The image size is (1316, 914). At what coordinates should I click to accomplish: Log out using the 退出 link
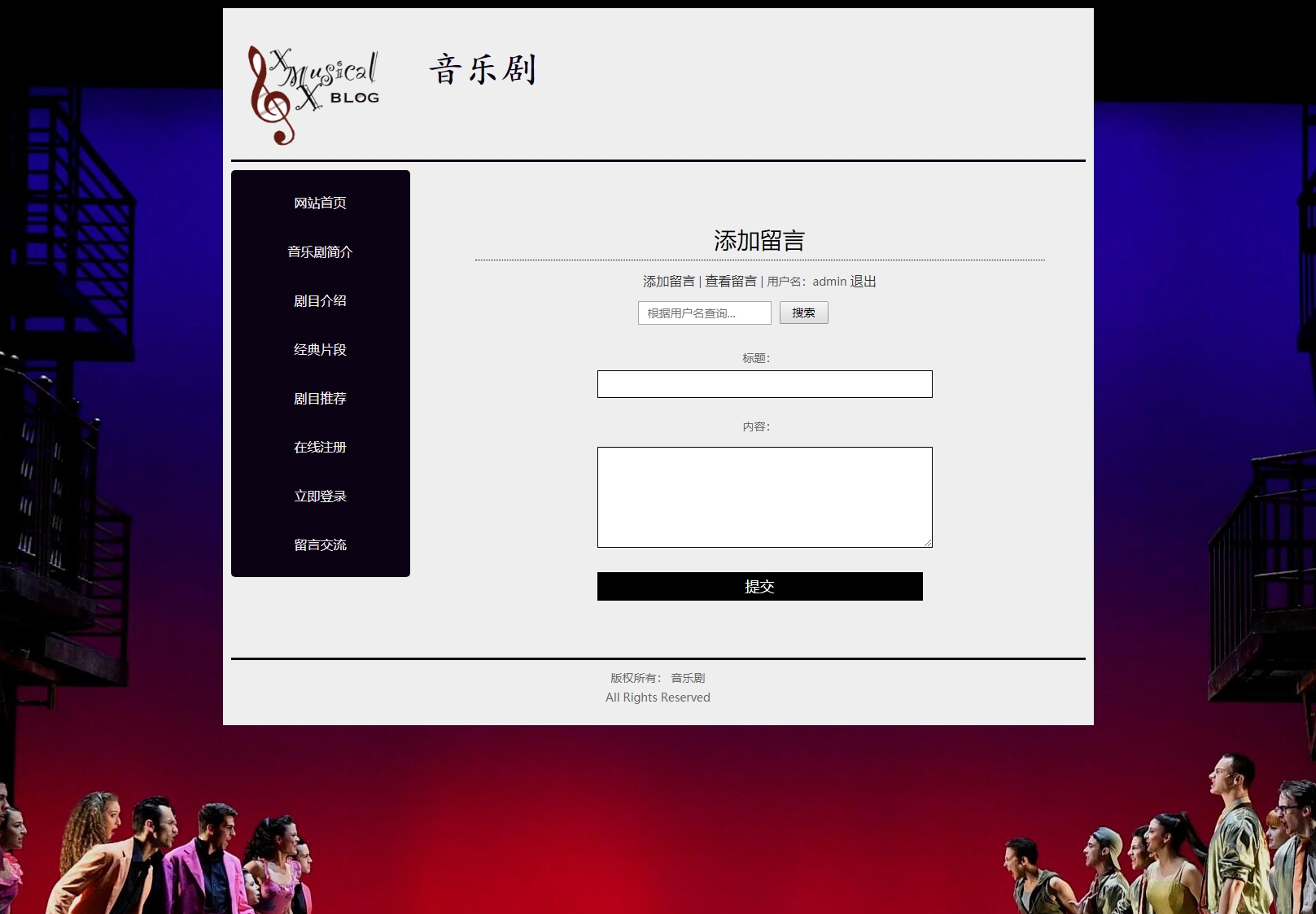[x=863, y=282]
